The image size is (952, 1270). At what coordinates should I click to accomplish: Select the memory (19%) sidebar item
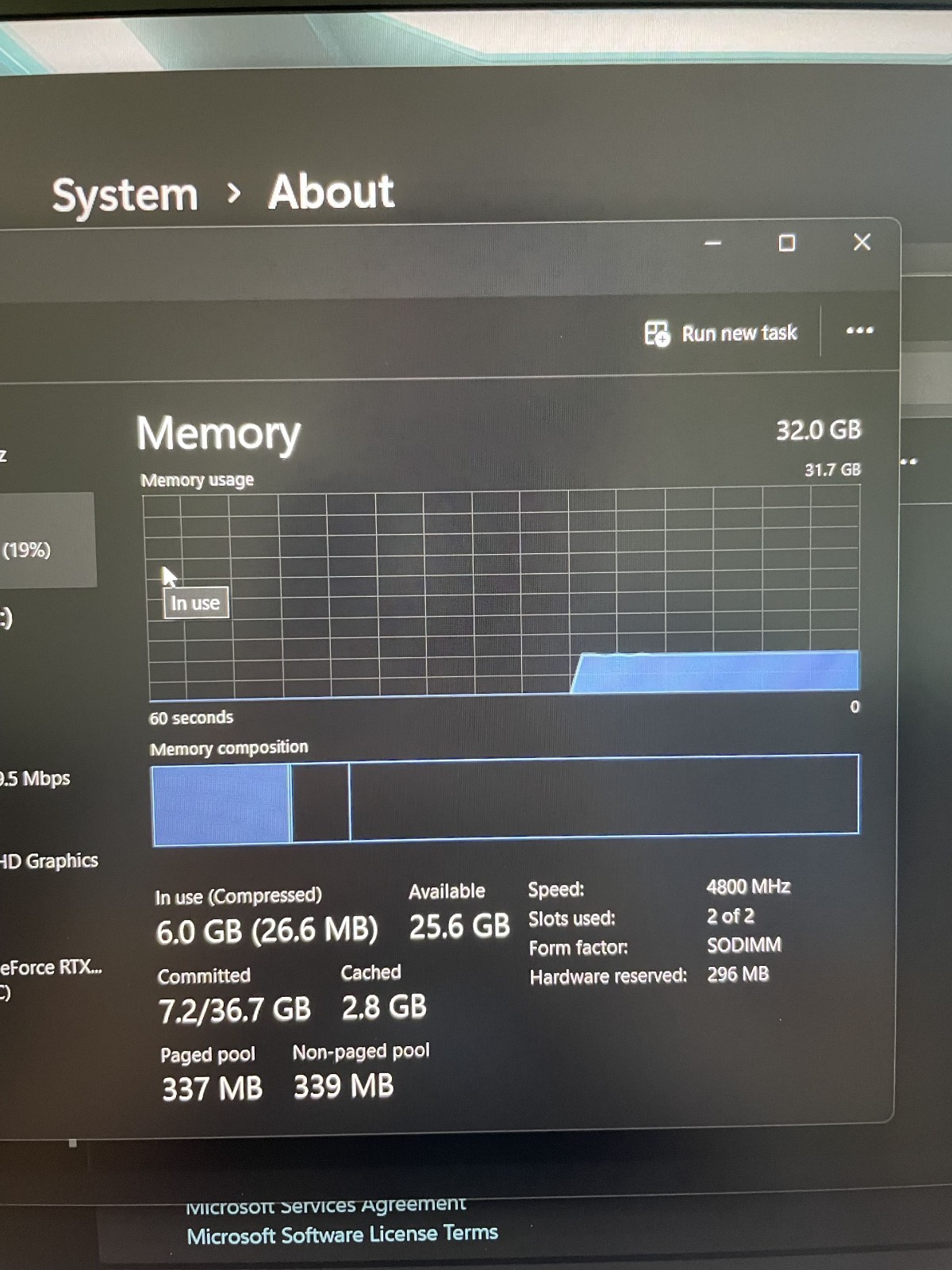[48, 541]
